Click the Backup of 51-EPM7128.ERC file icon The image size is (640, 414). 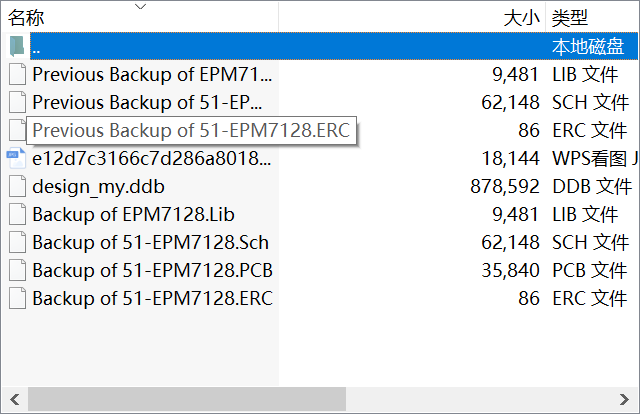[x=17, y=298]
